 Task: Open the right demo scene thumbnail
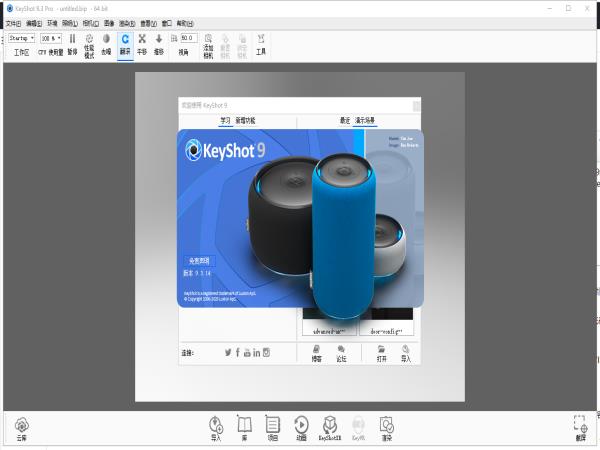(386, 323)
